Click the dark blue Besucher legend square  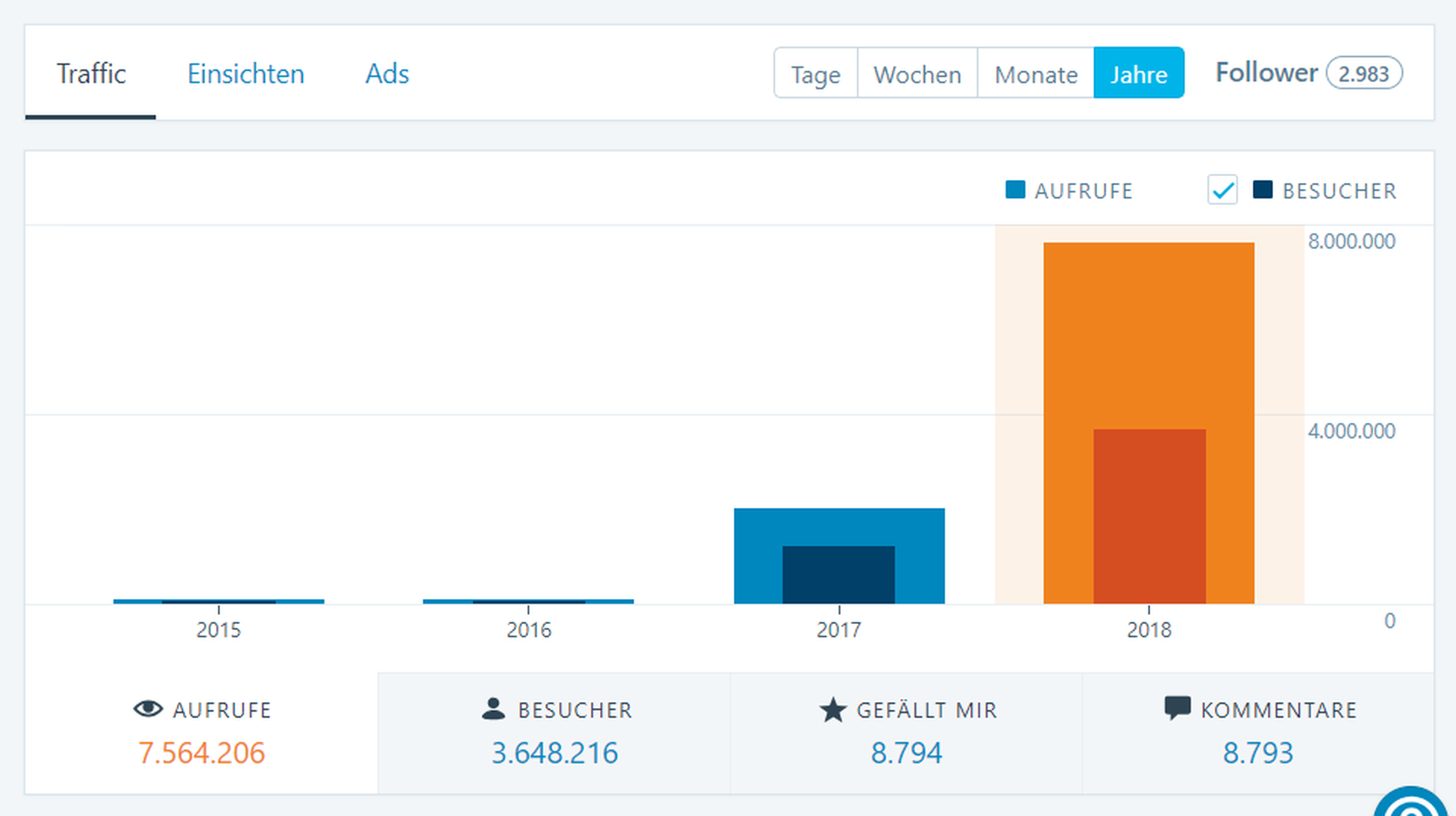pyautogui.click(x=1263, y=190)
